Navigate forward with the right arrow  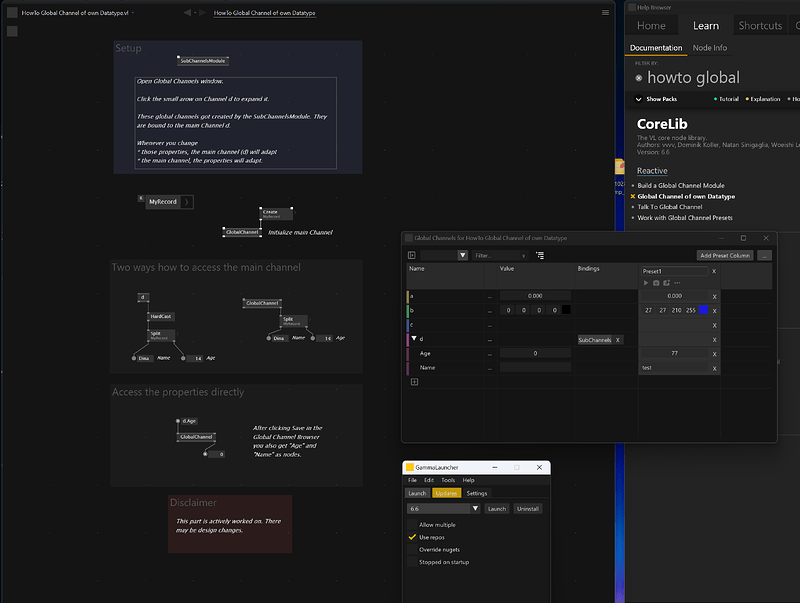pos(203,13)
